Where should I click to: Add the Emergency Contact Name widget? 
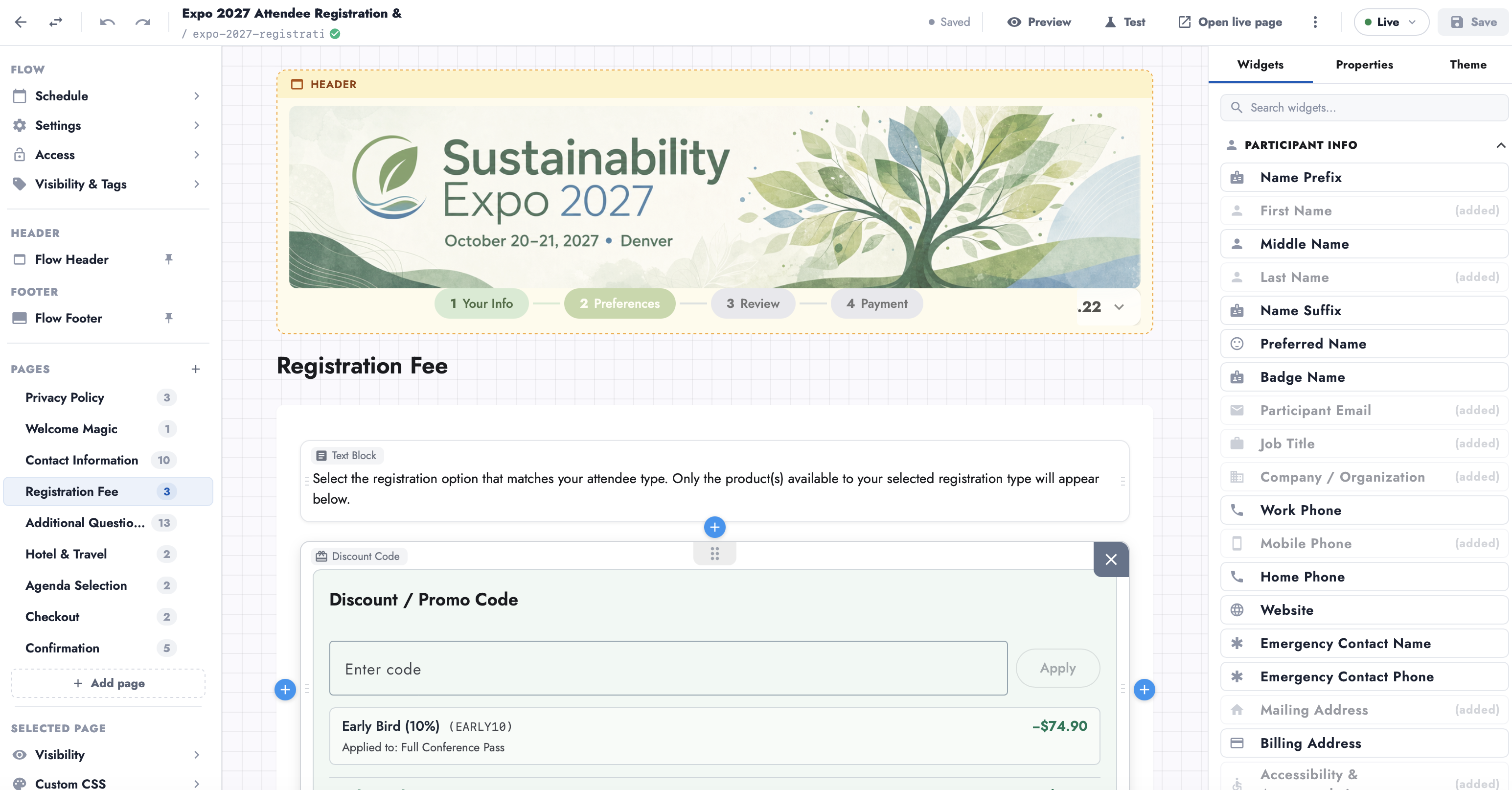click(x=1364, y=643)
